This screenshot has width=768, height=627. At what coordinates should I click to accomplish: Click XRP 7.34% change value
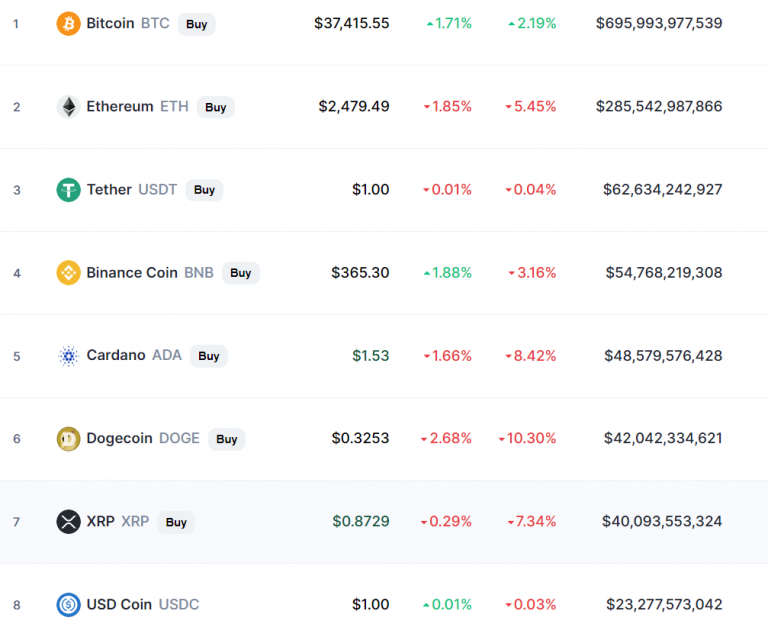[532, 521]
